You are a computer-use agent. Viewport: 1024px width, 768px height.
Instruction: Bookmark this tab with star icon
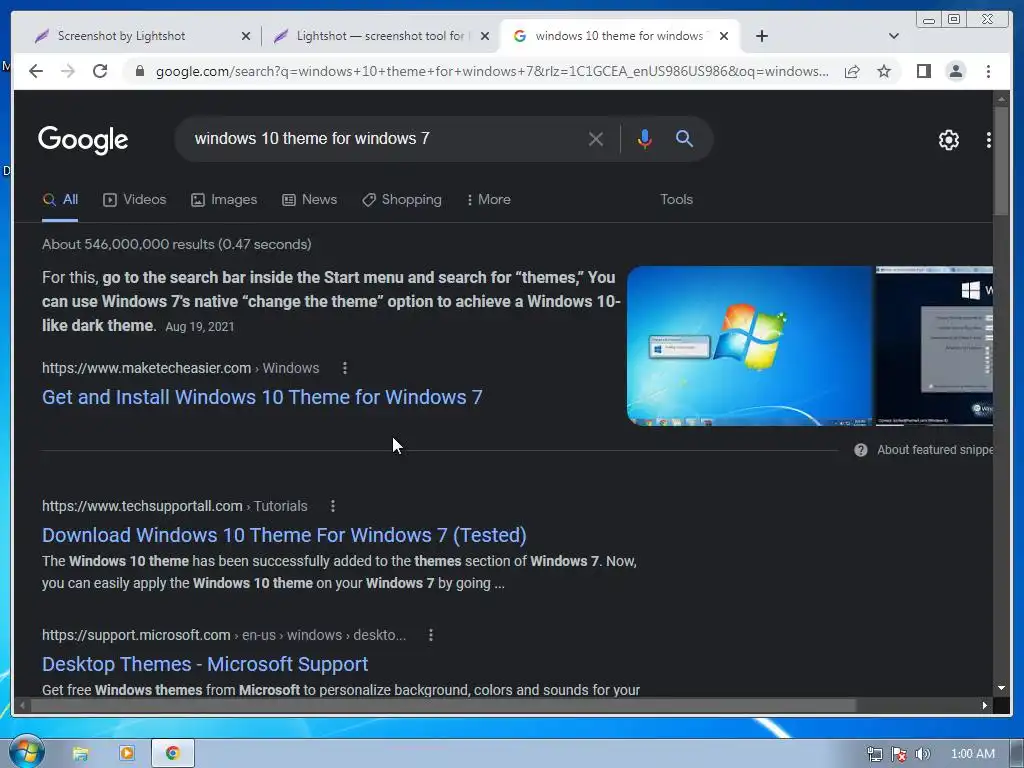[884, 71]
